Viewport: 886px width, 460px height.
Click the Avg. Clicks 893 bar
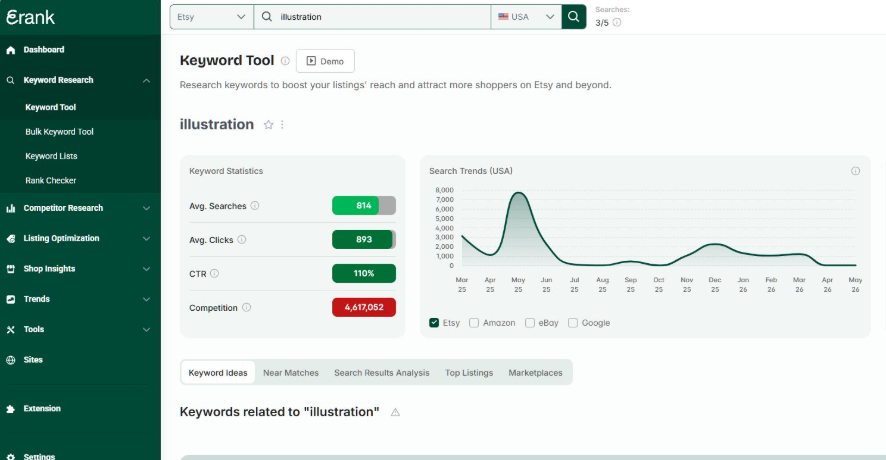point(364,240)
